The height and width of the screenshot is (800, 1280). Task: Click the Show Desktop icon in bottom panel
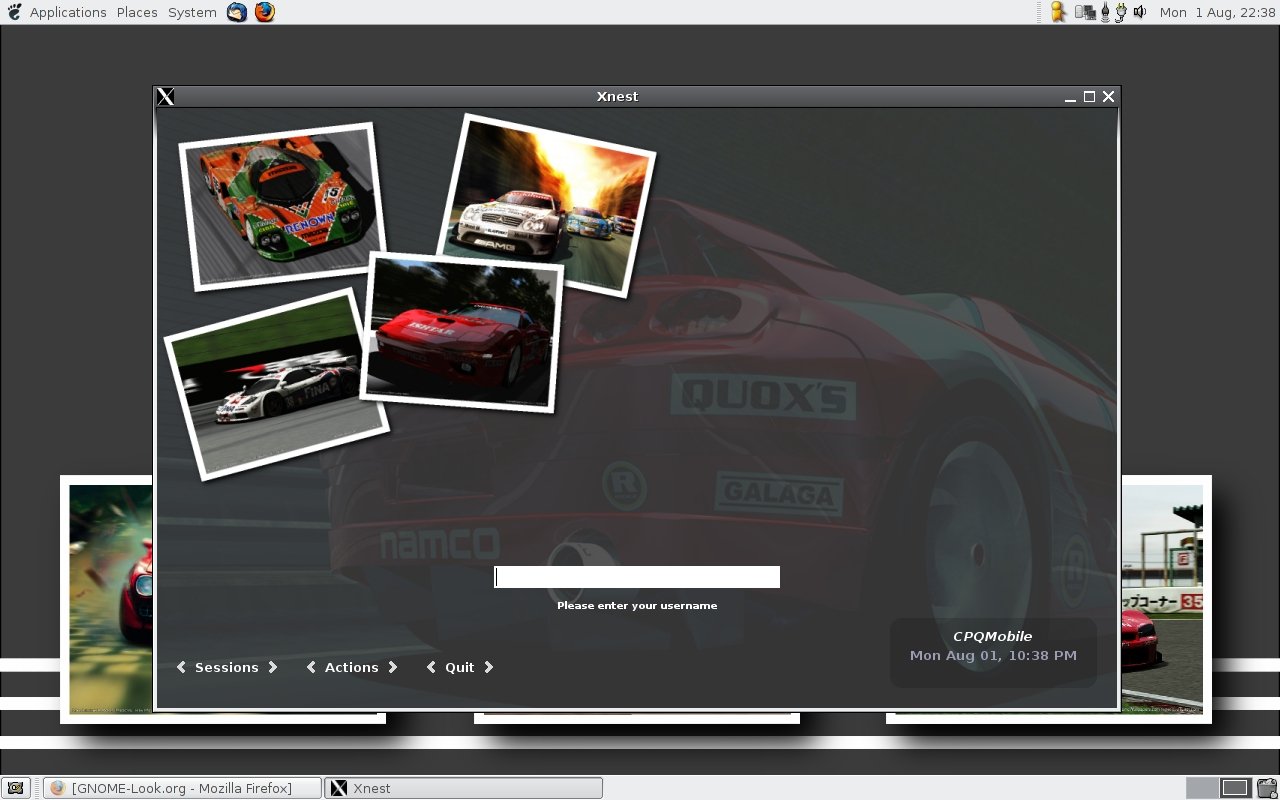pyautogui.click(x=15, y=788)
